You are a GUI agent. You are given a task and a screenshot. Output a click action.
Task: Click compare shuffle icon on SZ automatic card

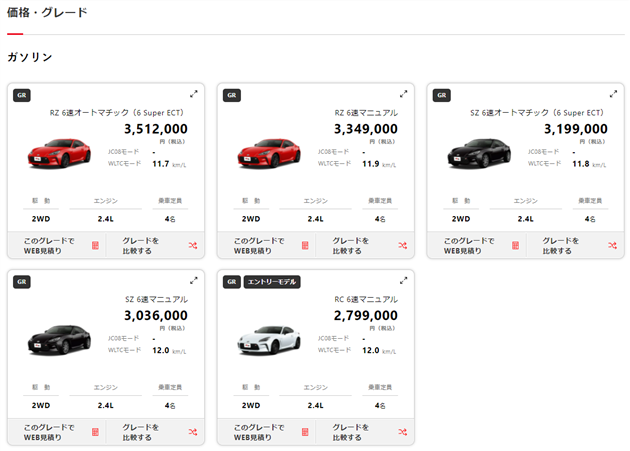[612, 245]
